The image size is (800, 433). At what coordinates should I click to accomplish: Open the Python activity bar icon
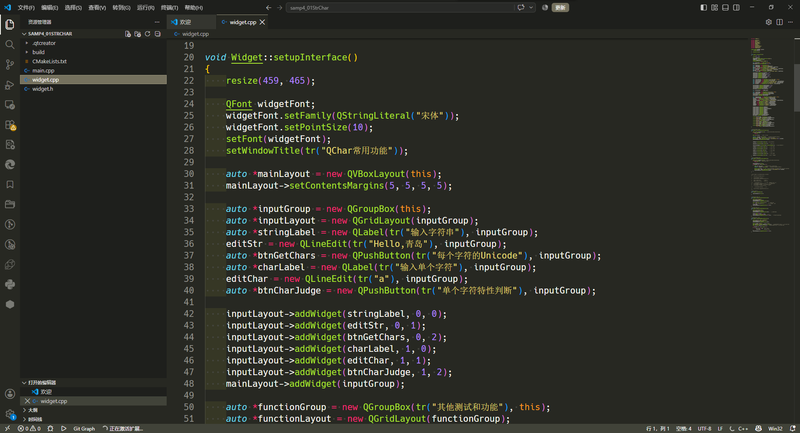coord(10,285)
